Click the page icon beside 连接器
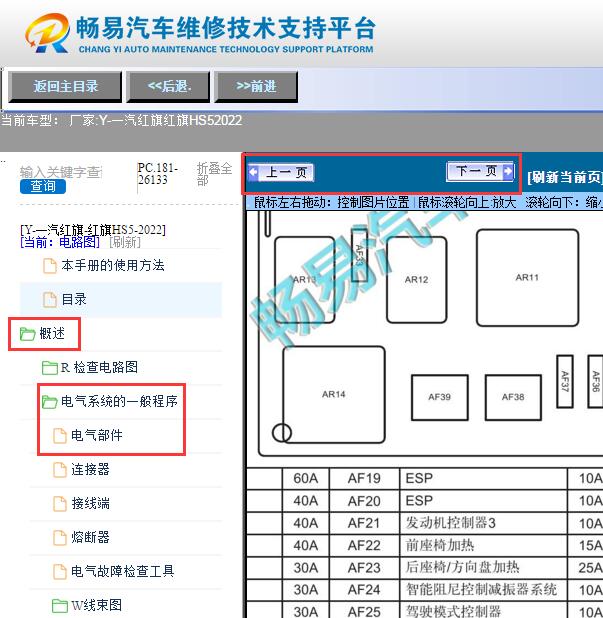The image size is (603, 618). [x=60, y=470]
